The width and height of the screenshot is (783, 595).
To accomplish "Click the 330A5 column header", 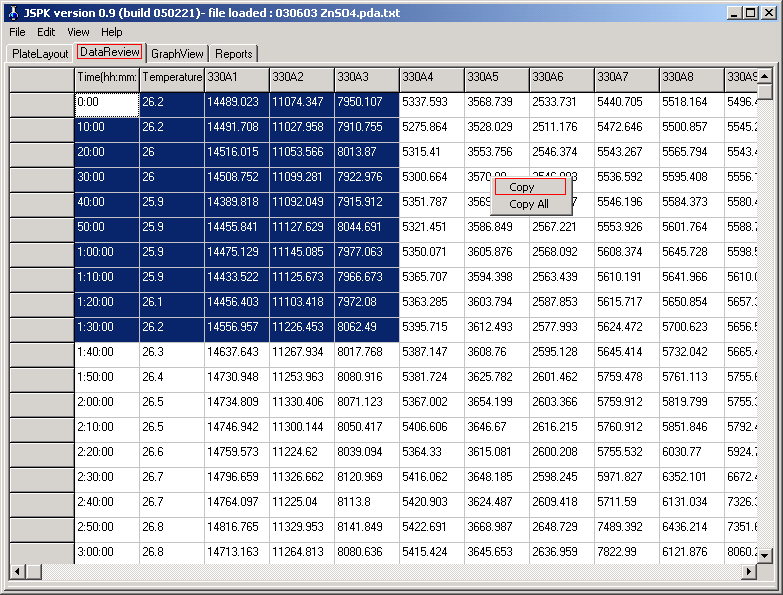I will click(497, 80).
